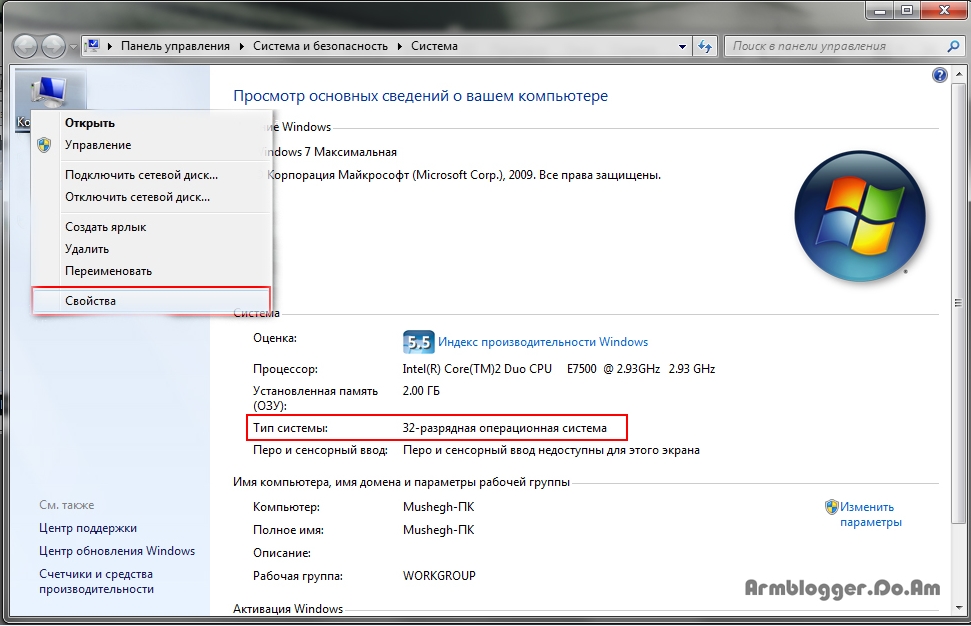Image resolution: width=971 pixels, height=626 pixels.
Task: Choose Открыть in the context menu
Action: pos(90,123)
